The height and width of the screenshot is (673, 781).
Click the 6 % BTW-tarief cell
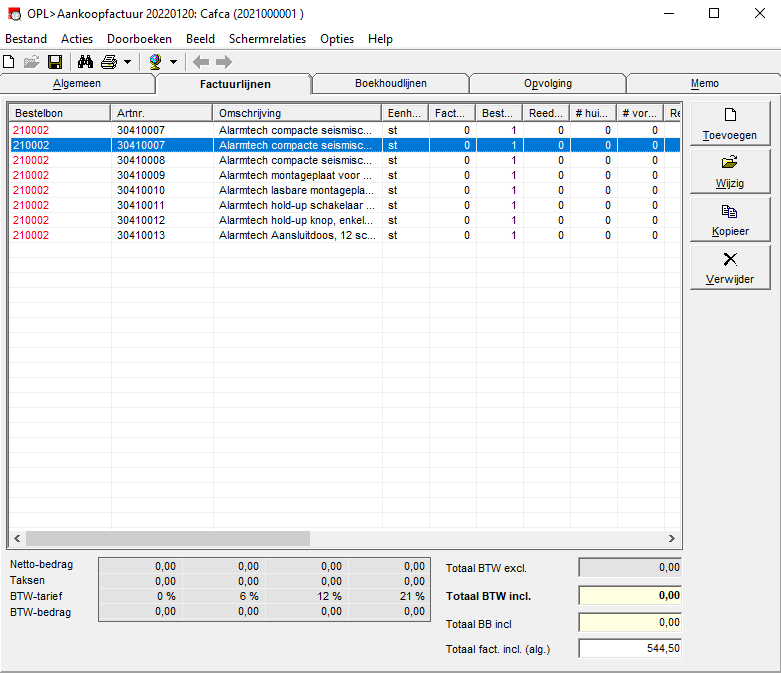(224, 596)
